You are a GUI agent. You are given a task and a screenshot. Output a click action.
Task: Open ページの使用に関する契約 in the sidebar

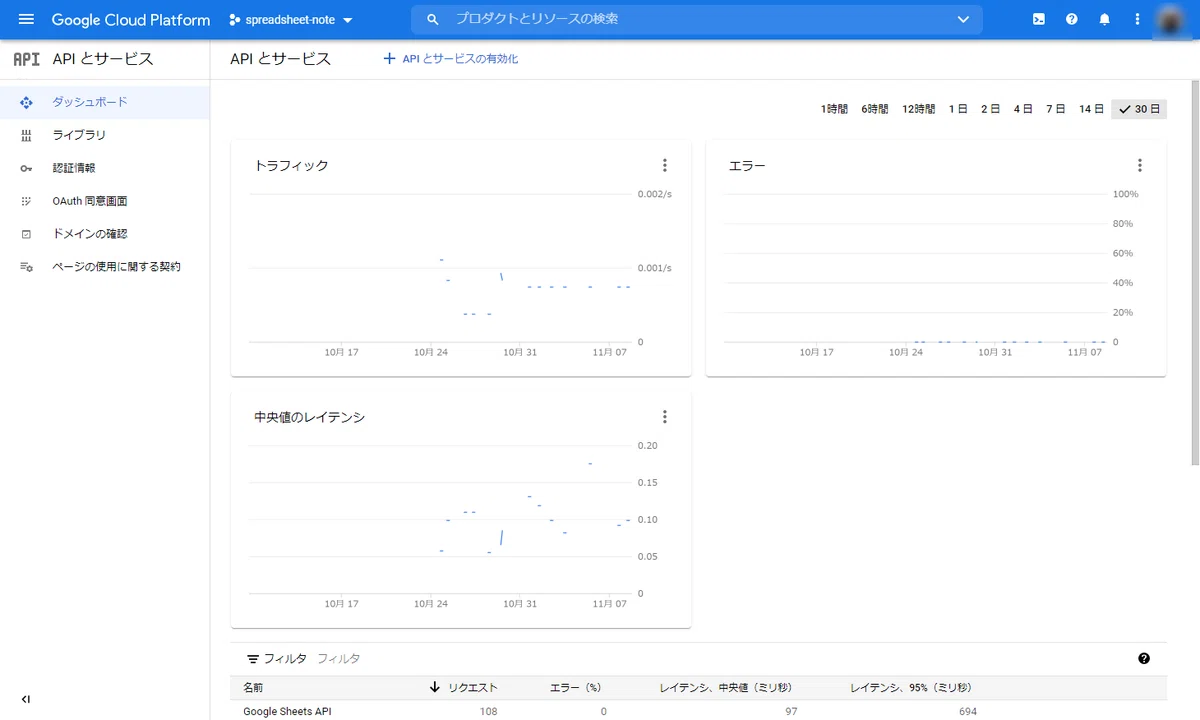click(x=105, y=267)
